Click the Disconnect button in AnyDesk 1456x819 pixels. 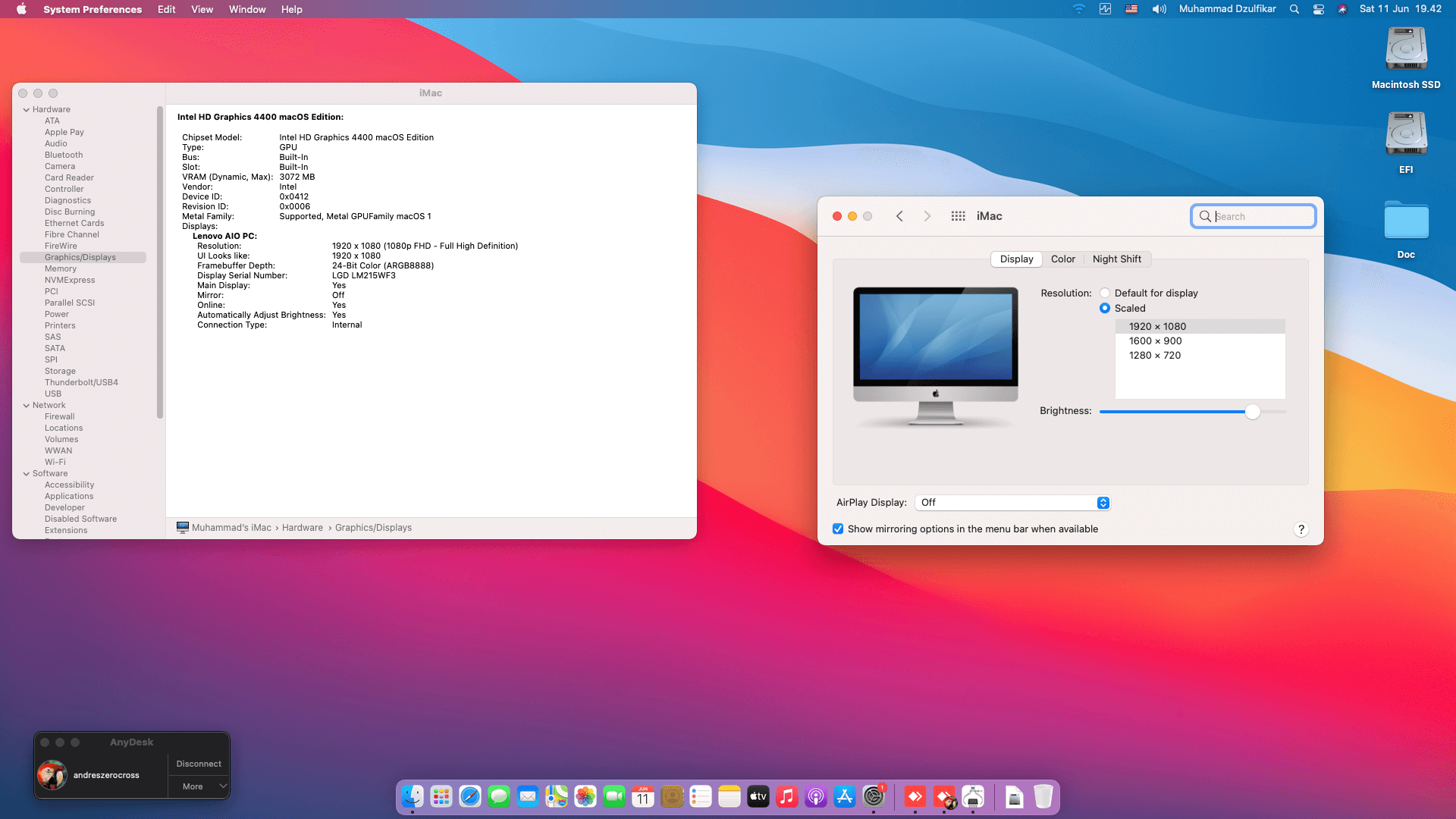tap(198, 764)
